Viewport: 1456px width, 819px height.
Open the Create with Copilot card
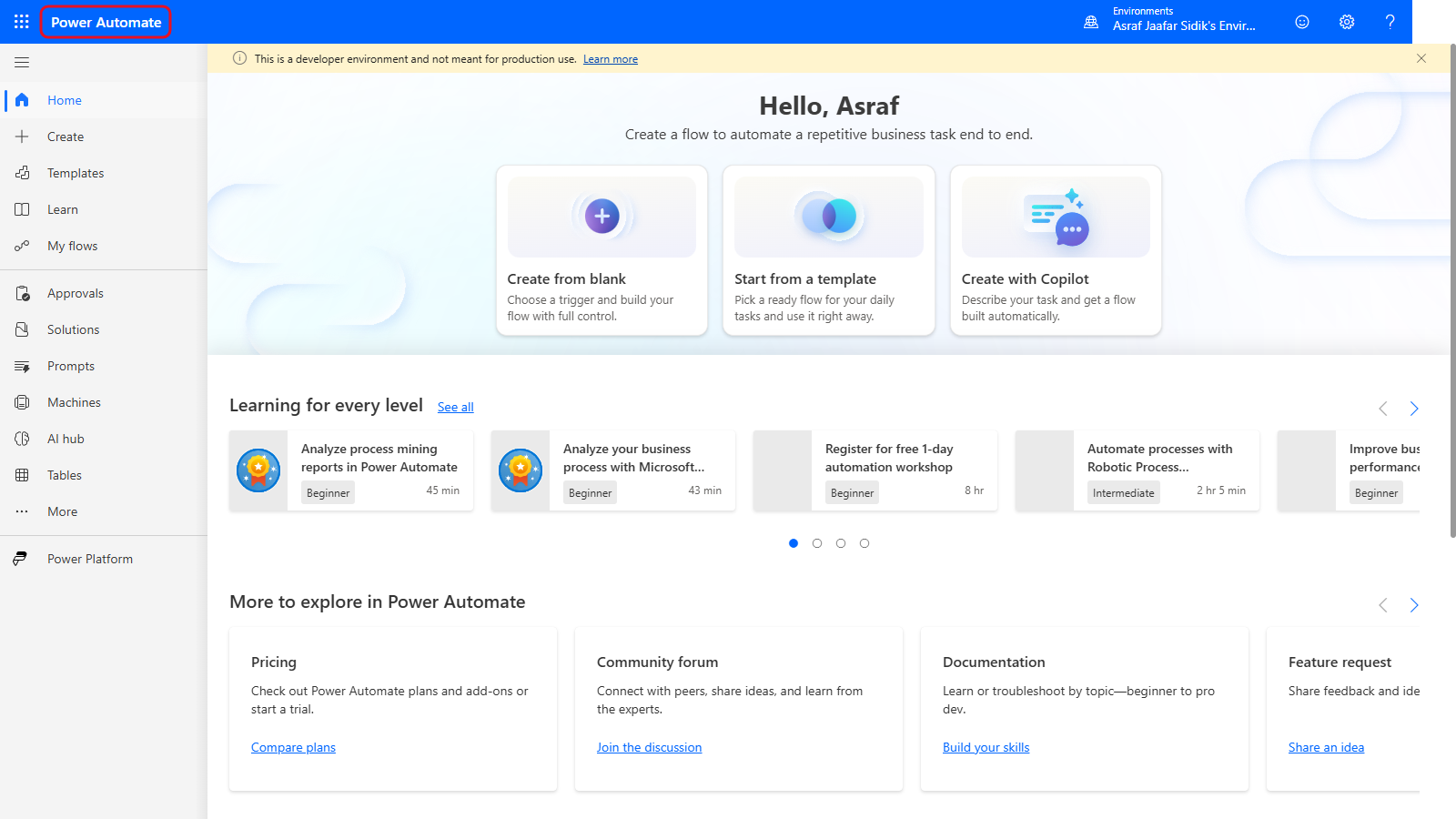pos(1056,250)
